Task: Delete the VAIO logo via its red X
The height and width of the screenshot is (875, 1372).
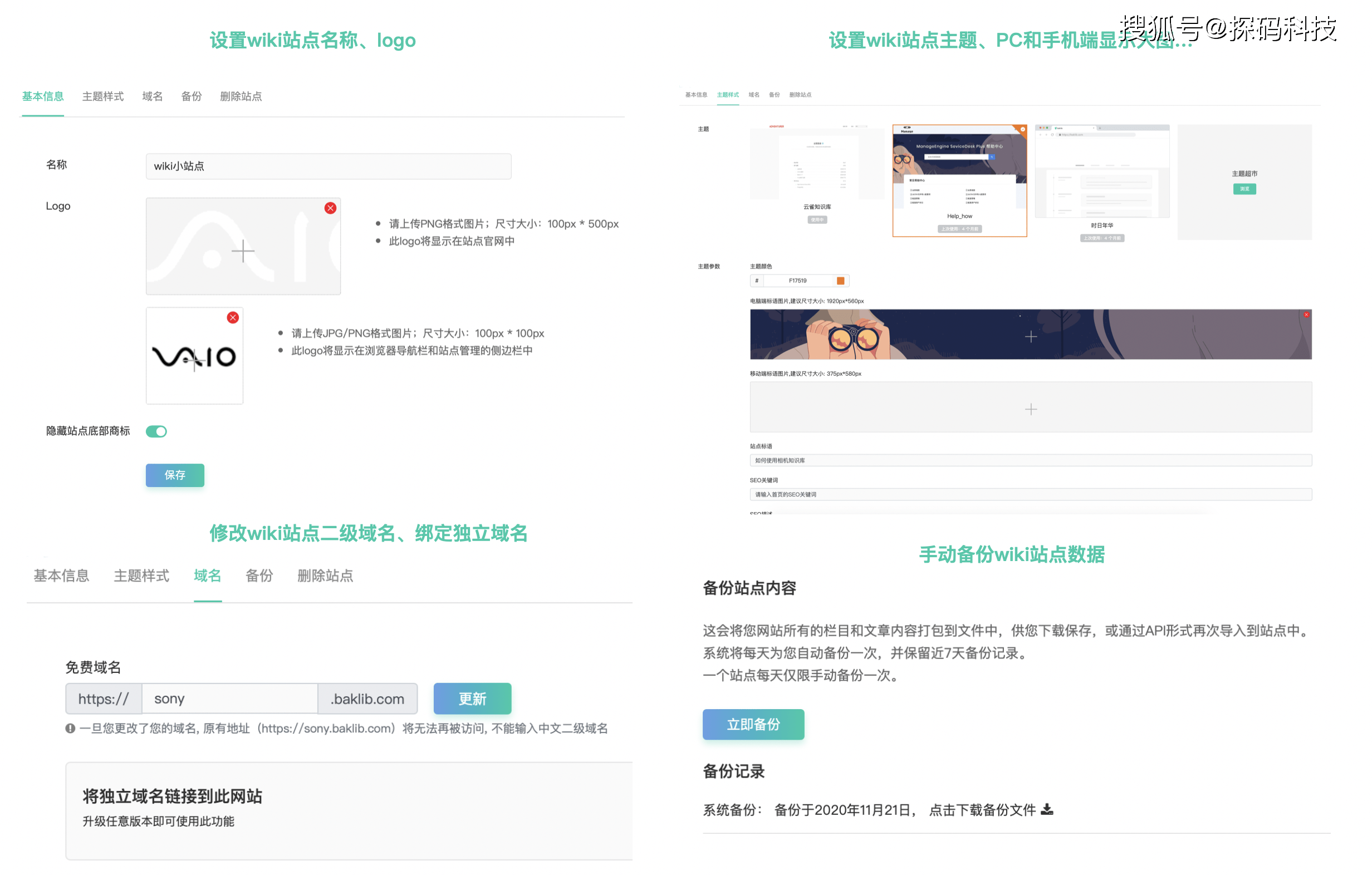Action: click(x=232, y=317)
